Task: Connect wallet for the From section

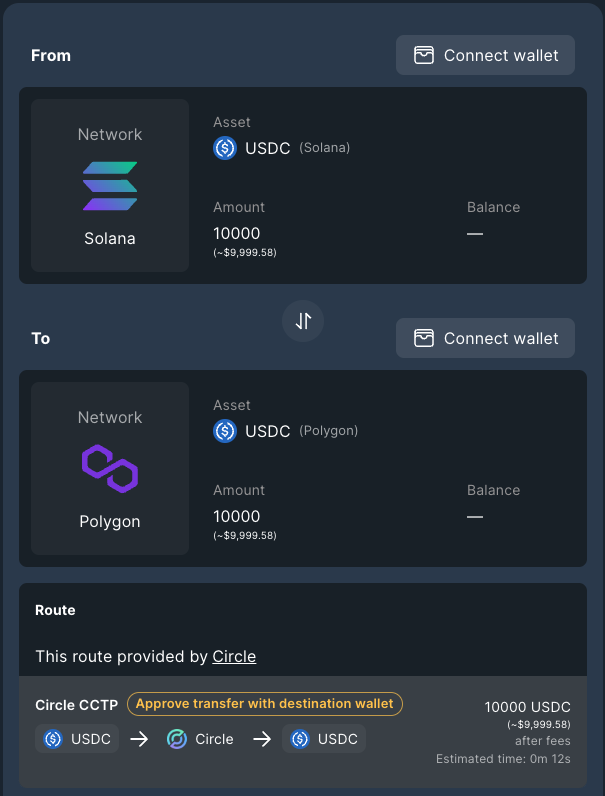Action: tap(485, 55)
